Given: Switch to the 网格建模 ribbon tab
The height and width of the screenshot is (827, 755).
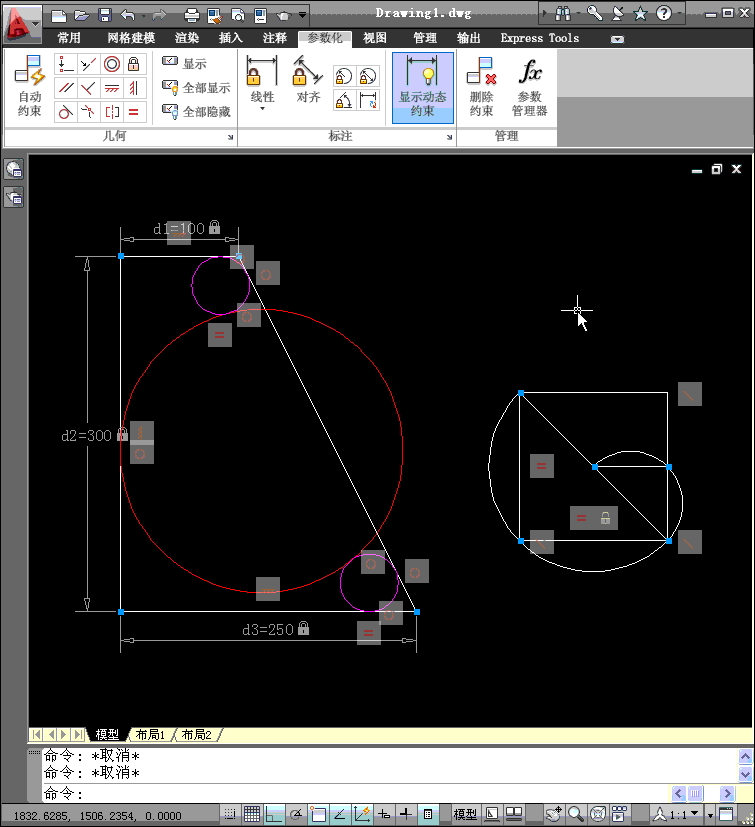Looking at the screenshot, I should 131,38.
